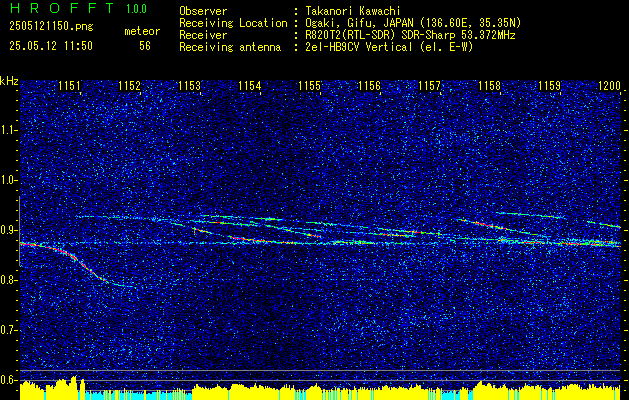Click time marker 1152
629x400 pixels.
(130, 85)
